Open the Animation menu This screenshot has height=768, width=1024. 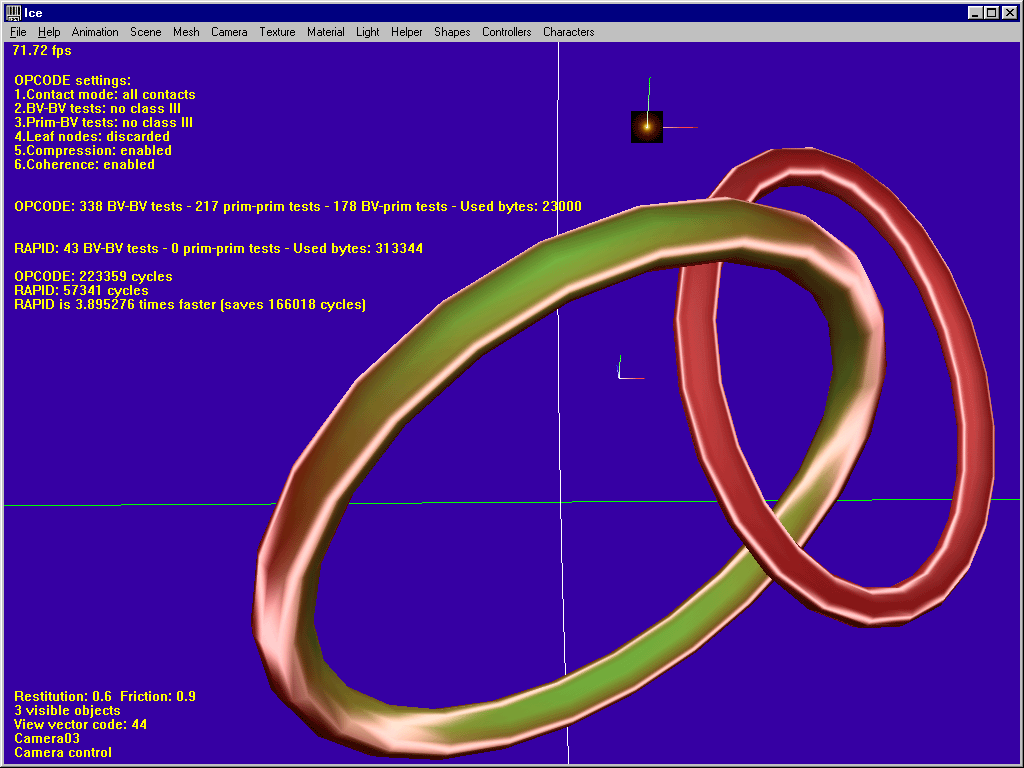95,32
